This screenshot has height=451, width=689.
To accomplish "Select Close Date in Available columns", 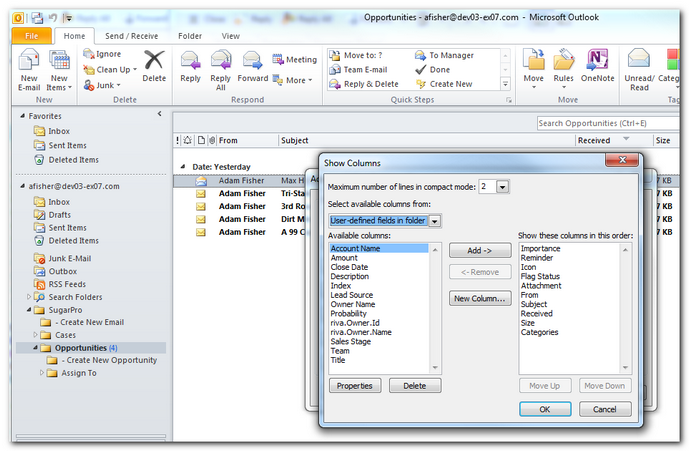I will click(x=349, y=267).
